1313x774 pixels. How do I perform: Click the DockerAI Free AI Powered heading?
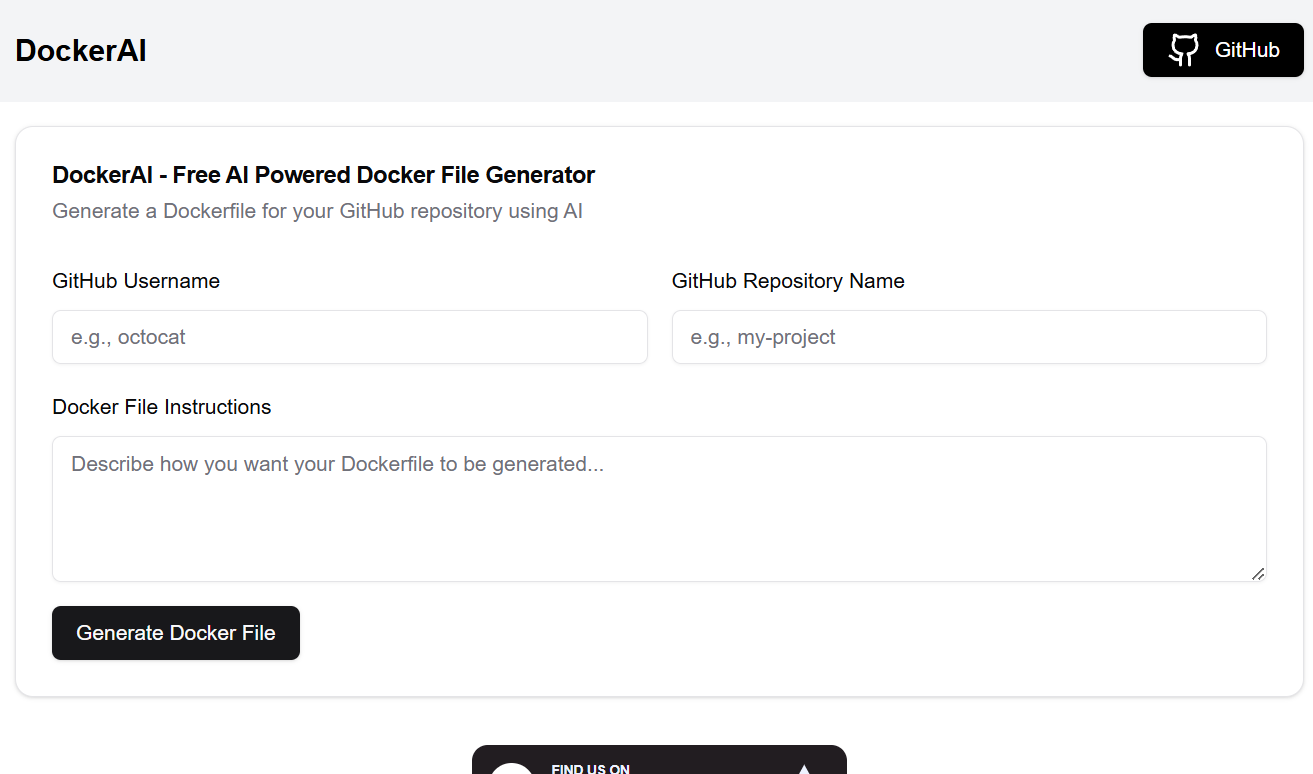pyautogui.click(x=323, y=174)
